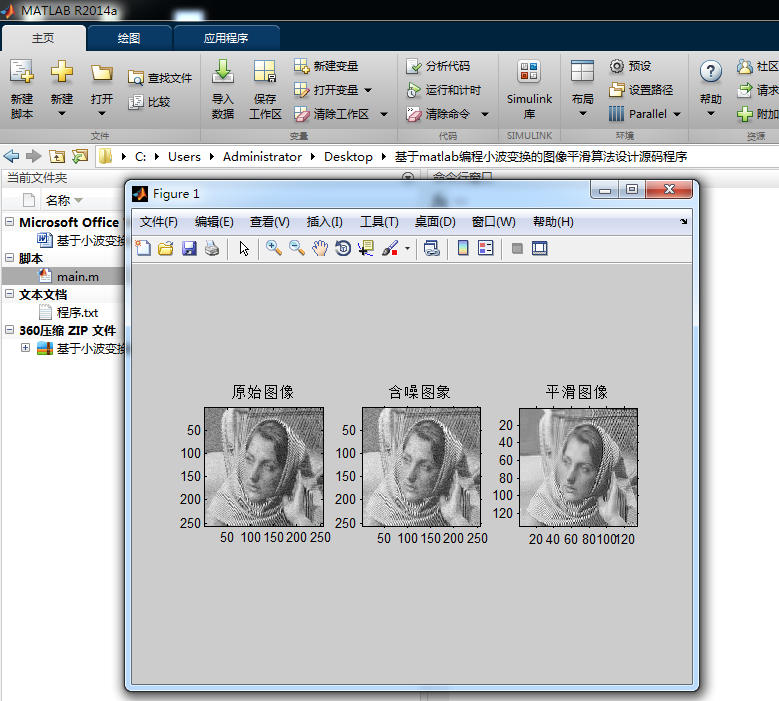Click Desktop in the address path
The image size is (779, 701).
pyautogui.click(x=348, y=156)
